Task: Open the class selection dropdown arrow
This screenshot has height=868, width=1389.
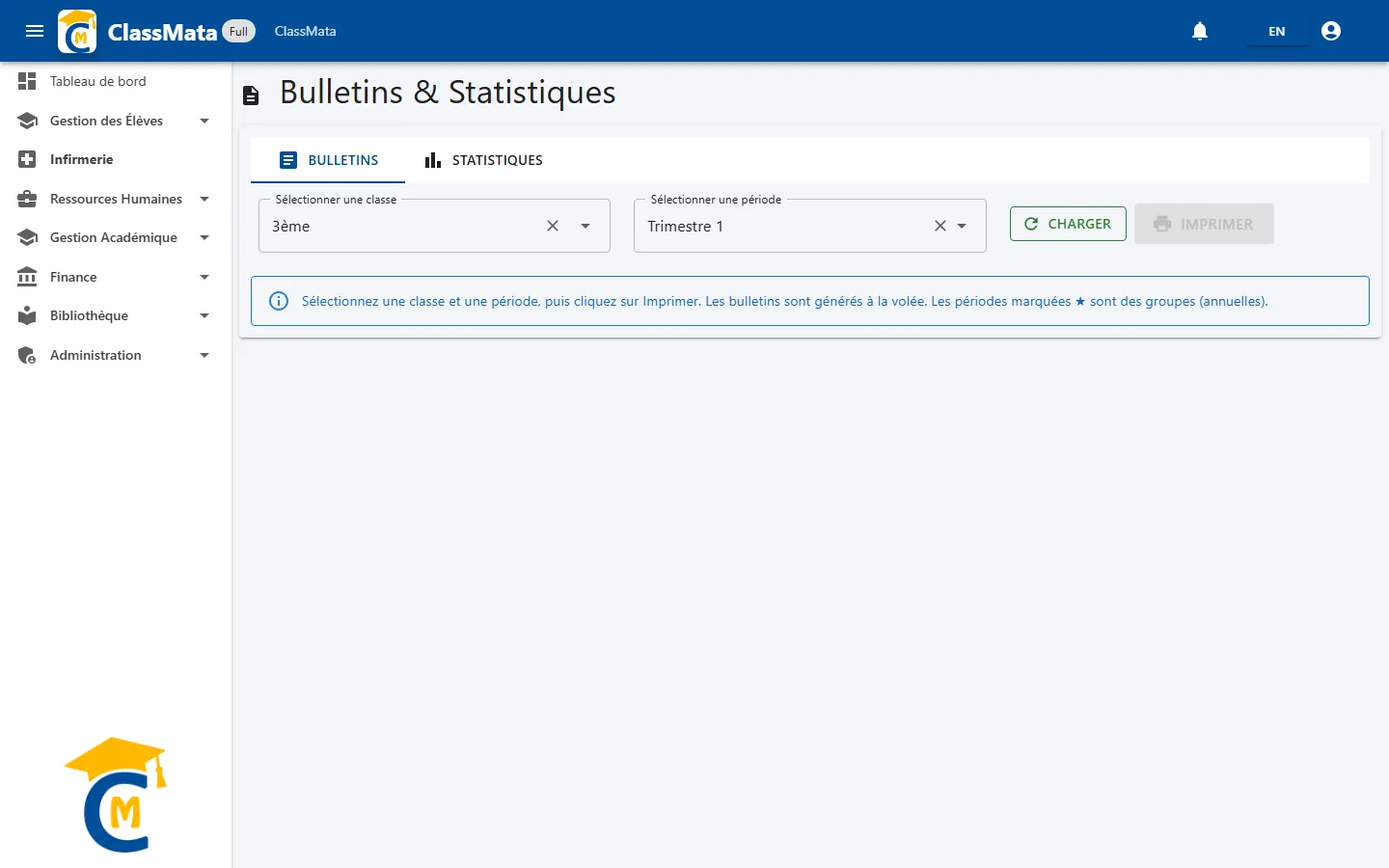Action: point(586,226)
